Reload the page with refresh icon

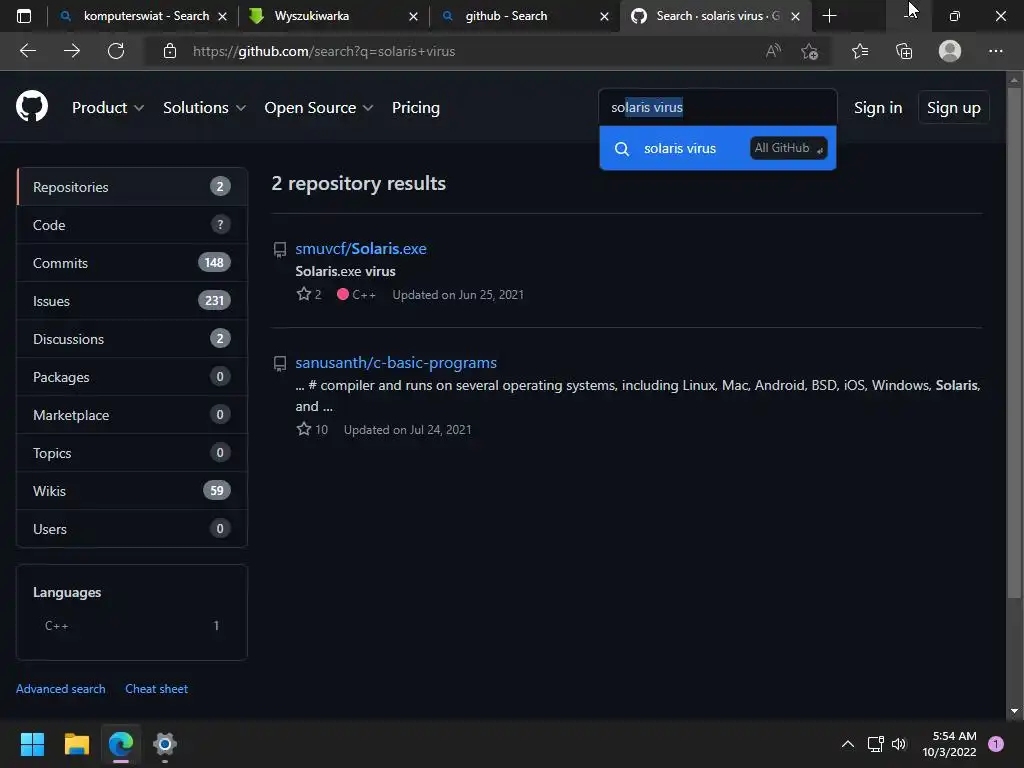116,51
